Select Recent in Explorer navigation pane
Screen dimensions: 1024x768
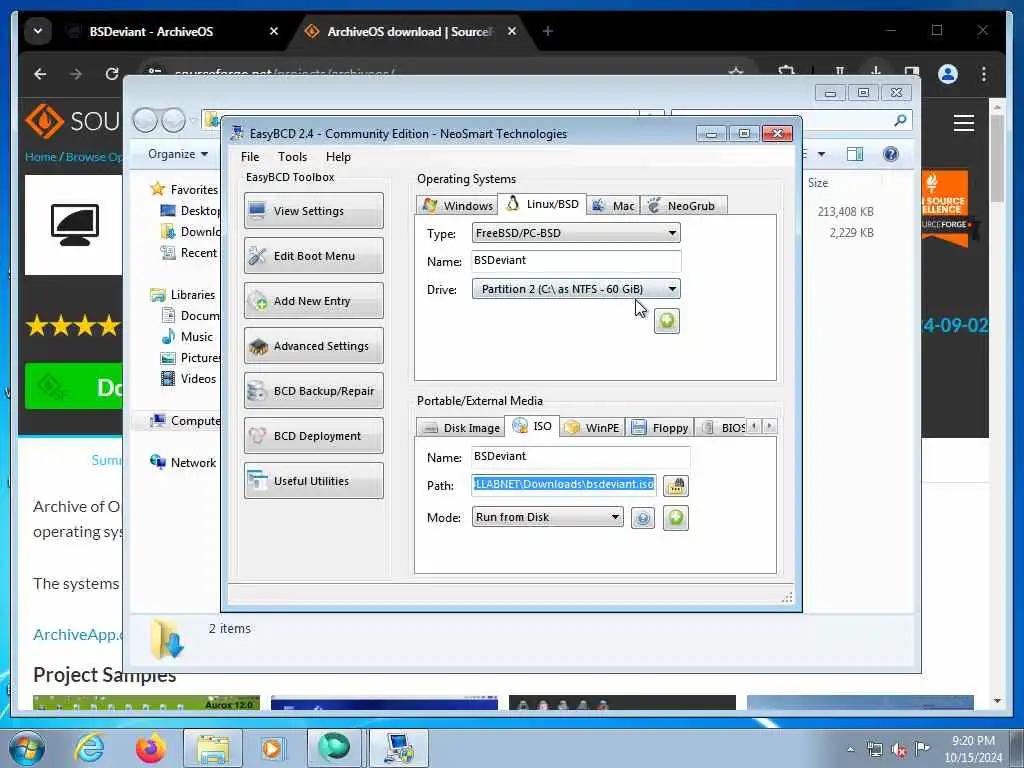click(189, 253)
